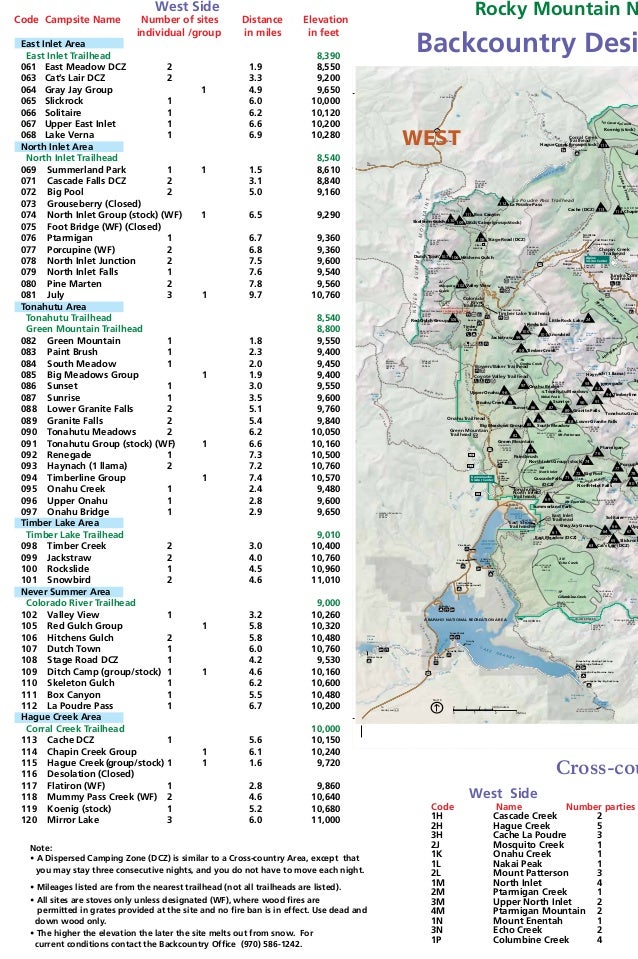Click the green 'Colorado River Trailhead' line
This screenshot has width=638, height=959.
point(81,602)
